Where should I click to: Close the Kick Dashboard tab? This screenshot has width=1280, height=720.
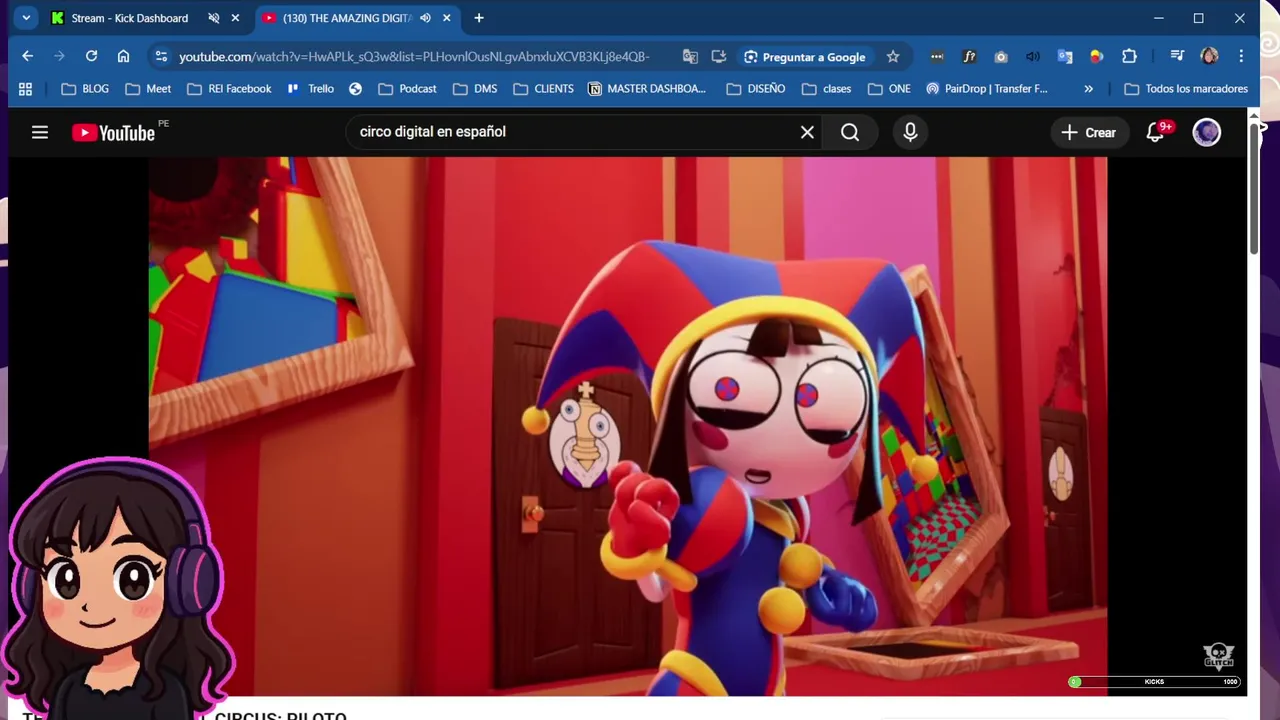[235, 18]
